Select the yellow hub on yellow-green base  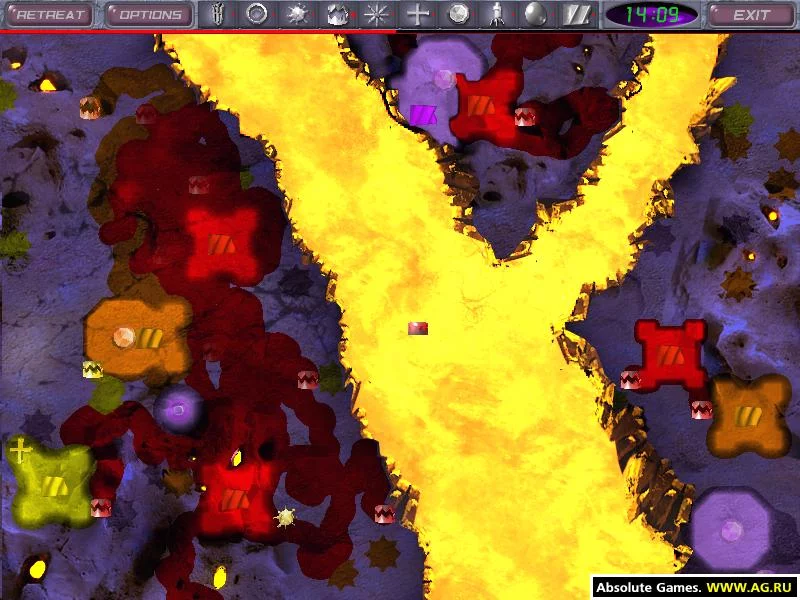(x=55, y=485)
